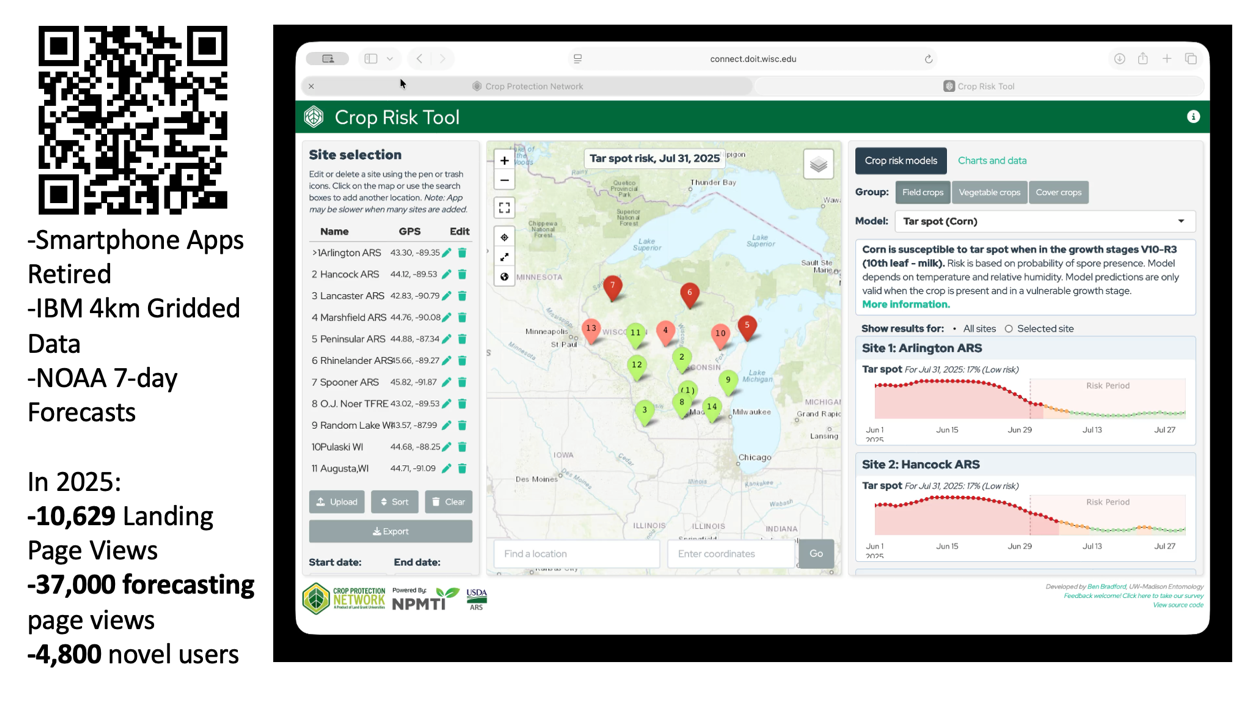Toggle the map fullscreen view icon

504,208
